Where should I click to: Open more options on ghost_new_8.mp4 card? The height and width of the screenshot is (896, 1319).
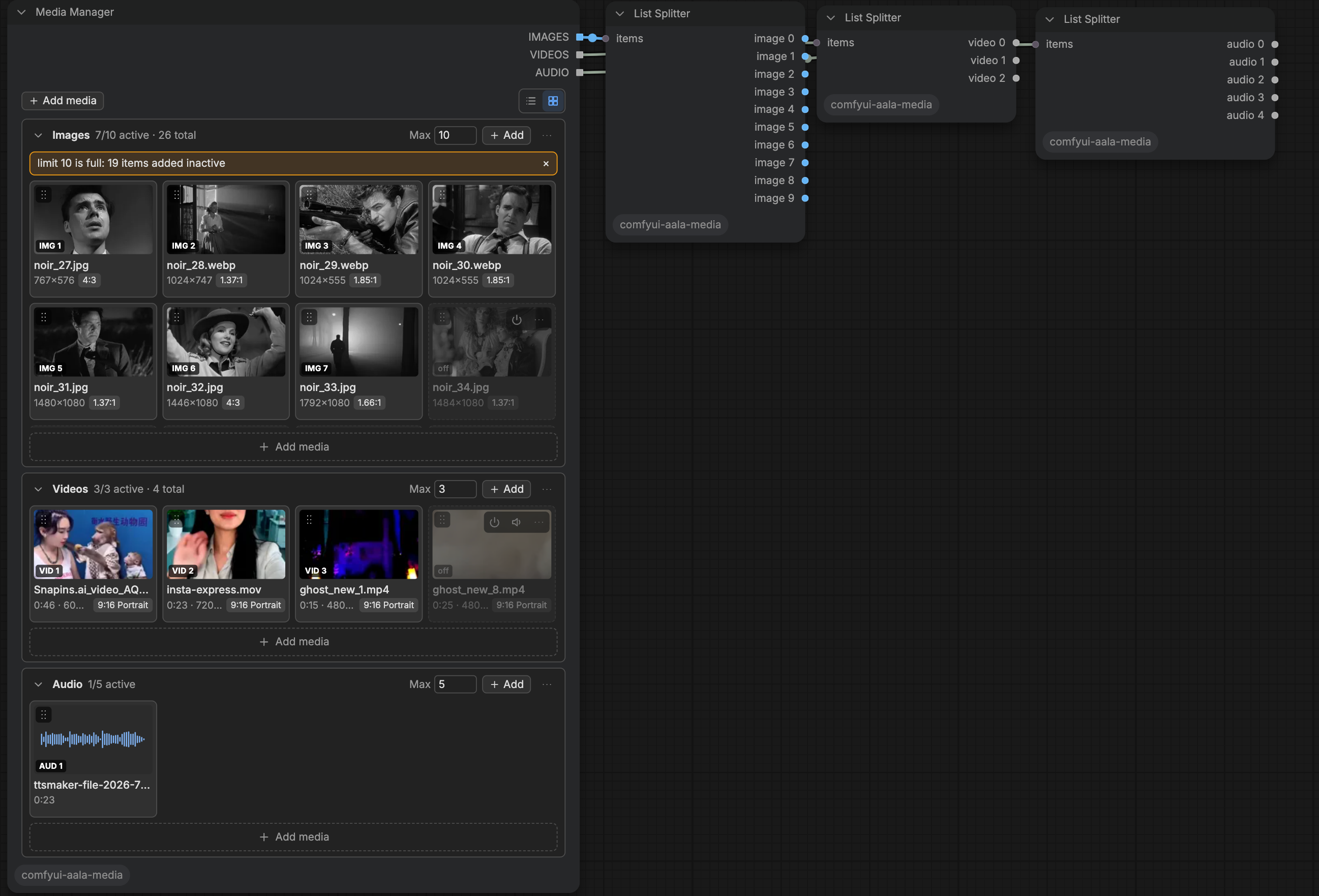(x=538, y=522)
